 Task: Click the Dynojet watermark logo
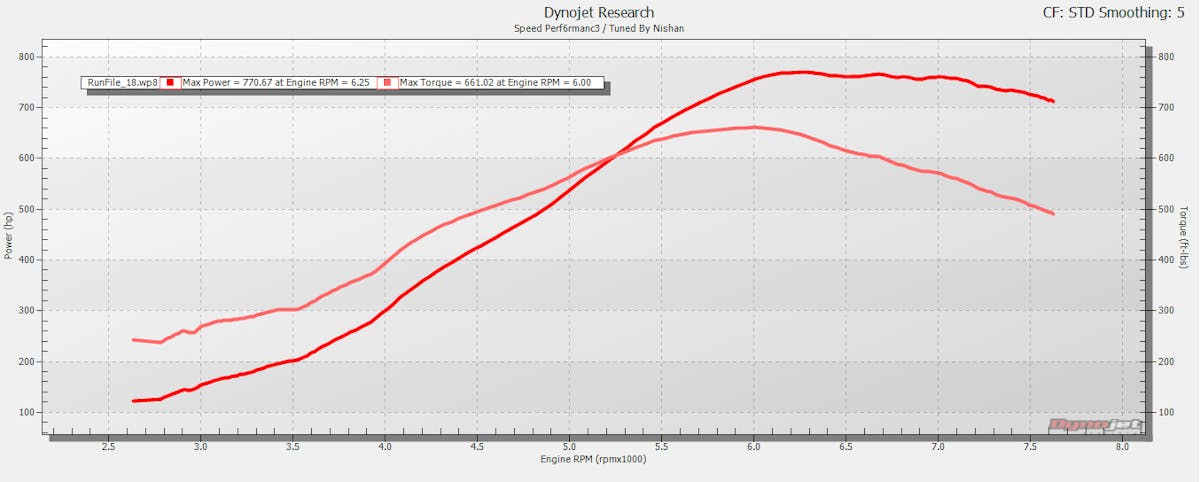(x=1096, y=425)
